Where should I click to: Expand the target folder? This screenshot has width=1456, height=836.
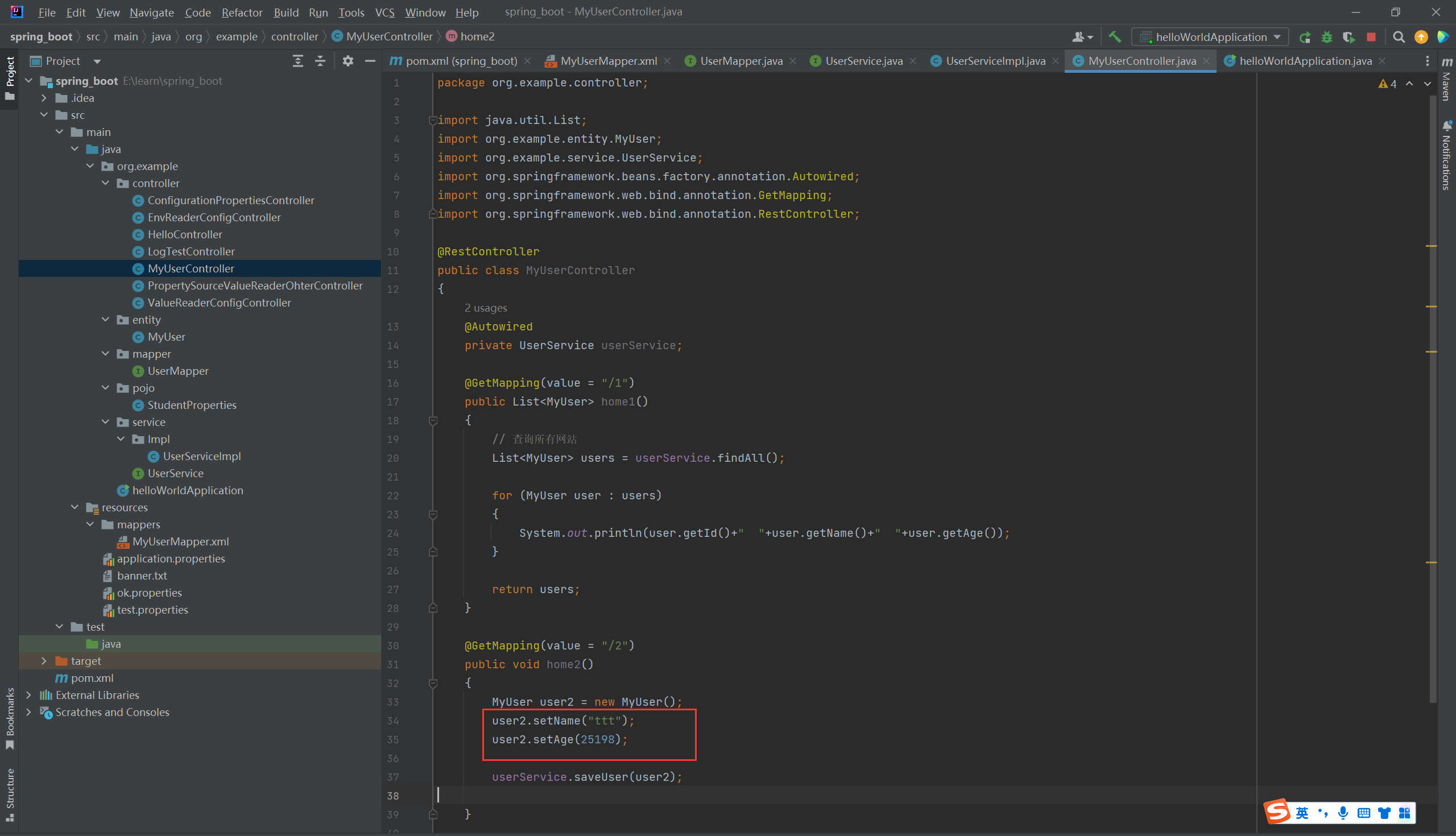(x=44, y=661)
